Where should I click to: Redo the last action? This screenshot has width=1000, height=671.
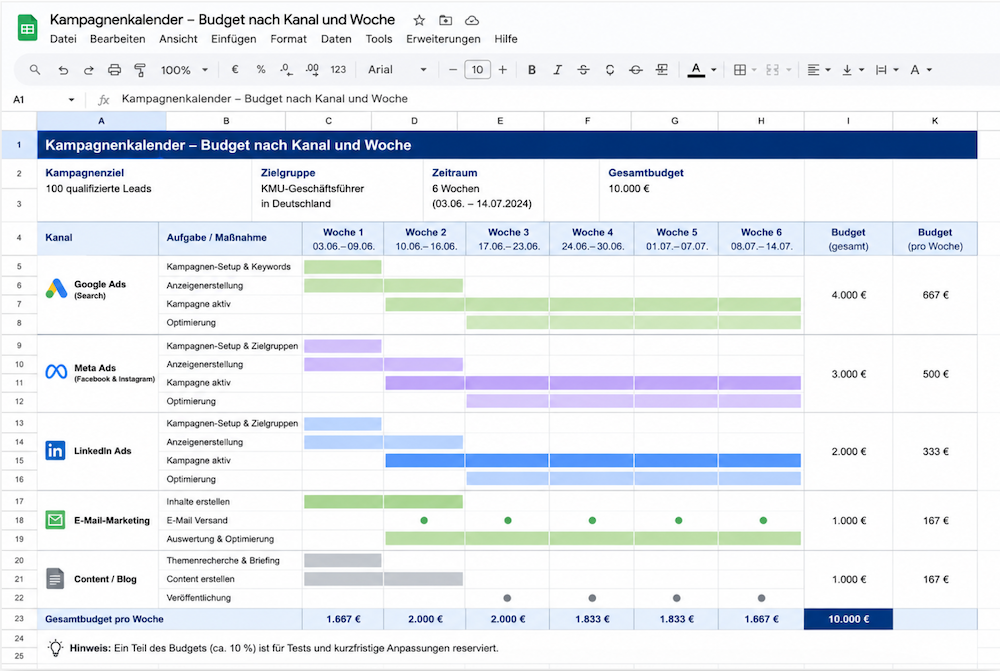89,70
